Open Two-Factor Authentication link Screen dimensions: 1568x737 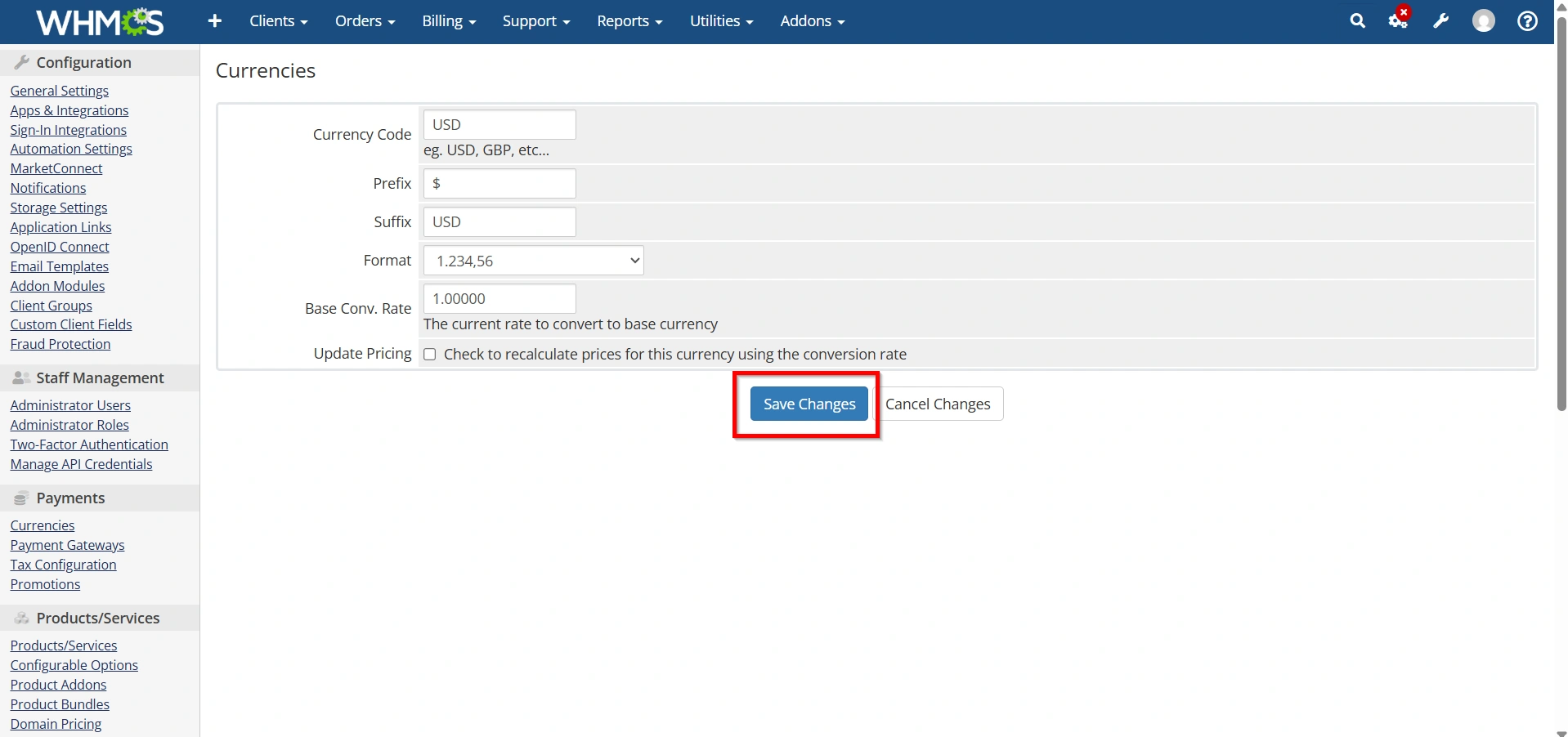point(89,444)
